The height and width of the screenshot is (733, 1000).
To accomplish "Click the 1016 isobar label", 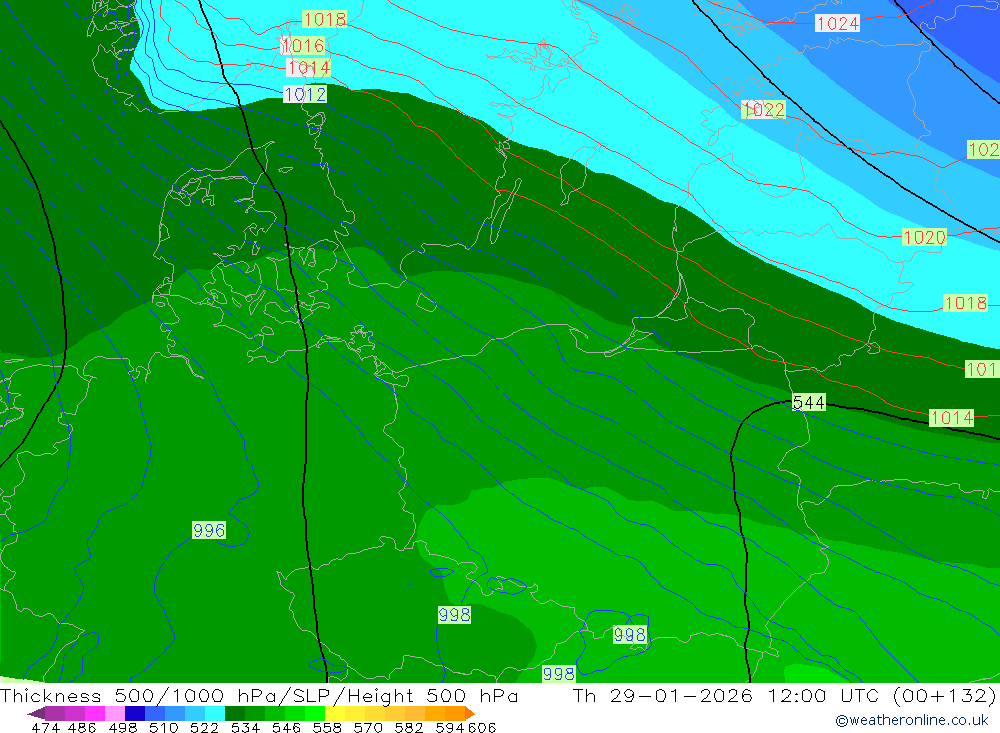I will [x=302, y=46].
